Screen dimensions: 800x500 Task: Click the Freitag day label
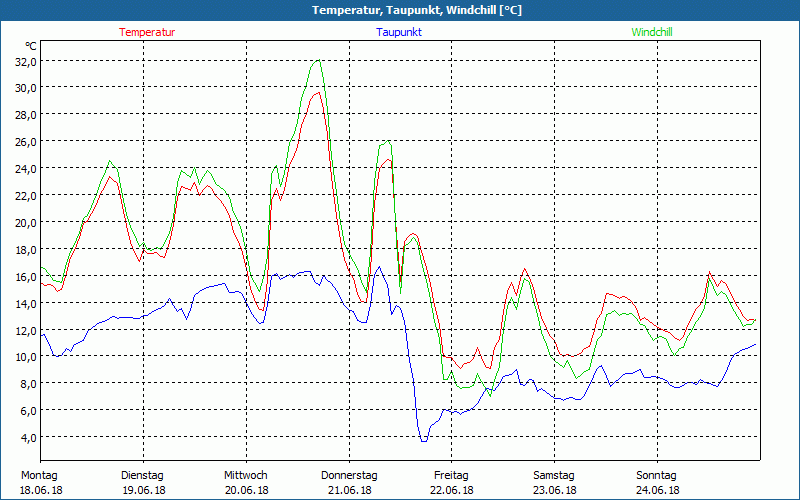[451, 476]
